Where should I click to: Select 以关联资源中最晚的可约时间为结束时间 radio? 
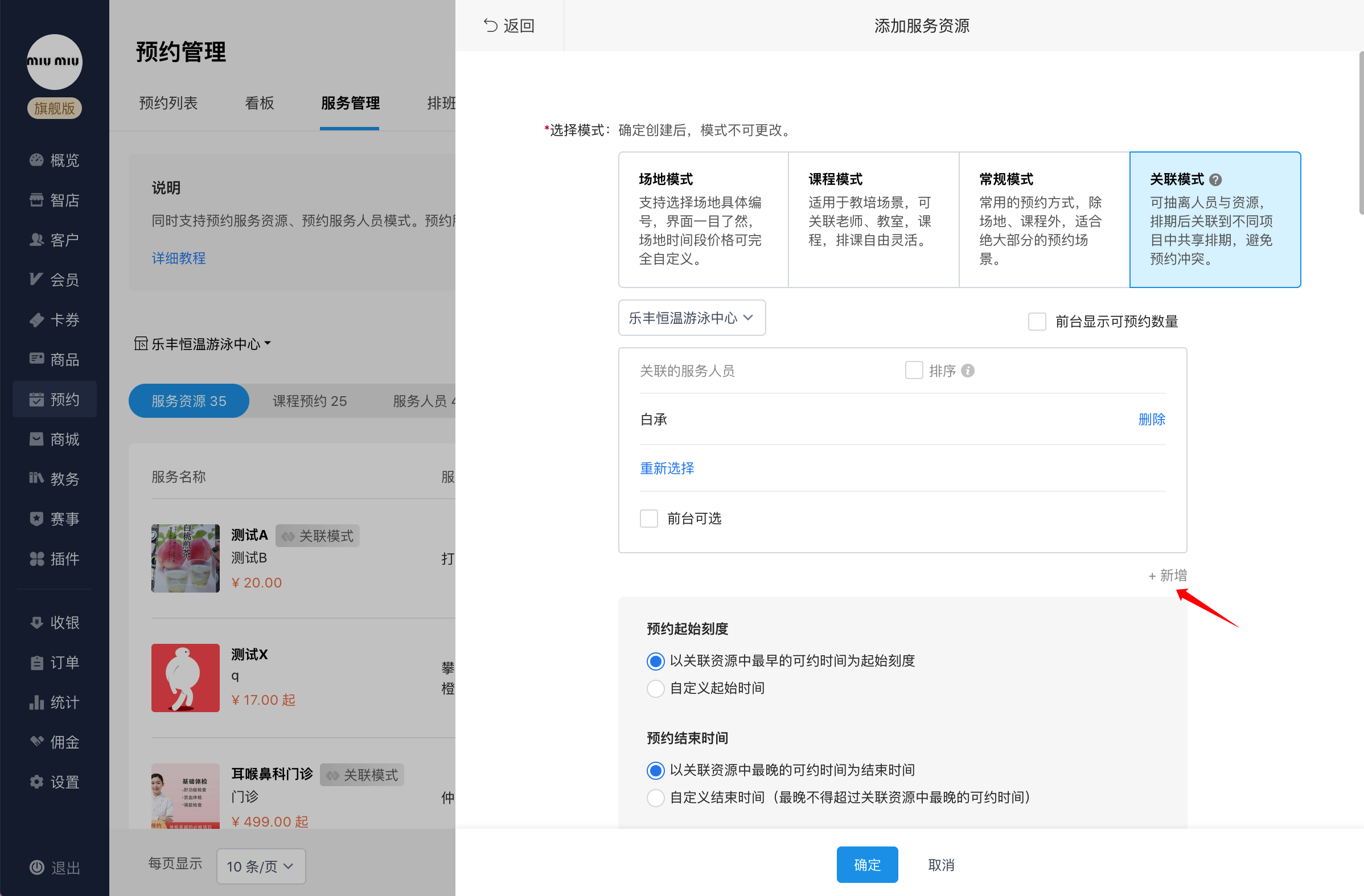(655, 770)
